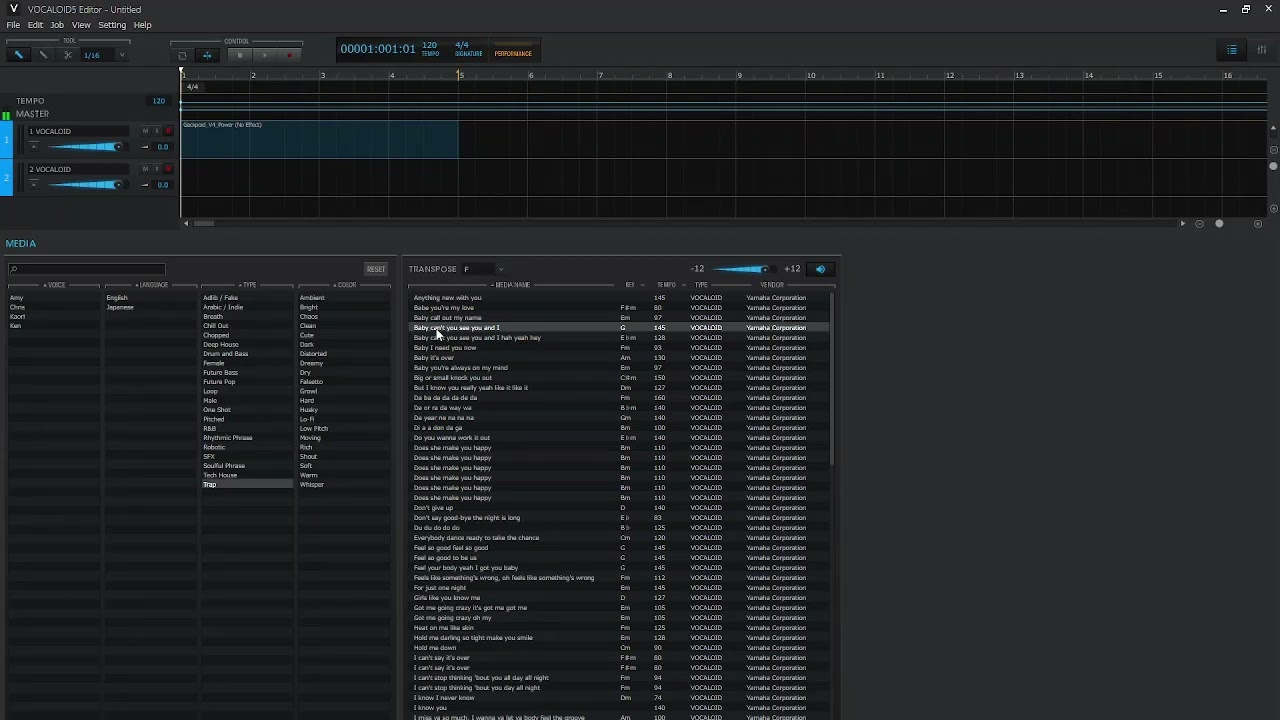Toggle loop playback in Control
Screen dimensions: 1280x720
(x=182, y=55)
